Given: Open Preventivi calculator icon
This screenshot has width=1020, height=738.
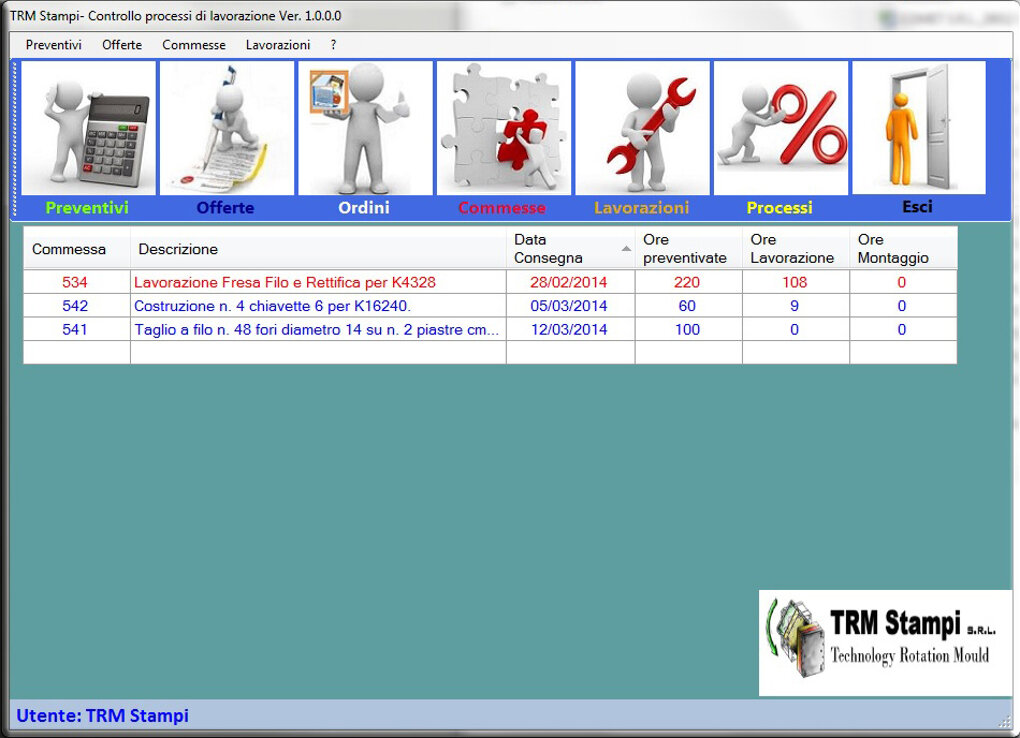Looking at the screenshot, I should pyautogui.click(x=88, y=128).
